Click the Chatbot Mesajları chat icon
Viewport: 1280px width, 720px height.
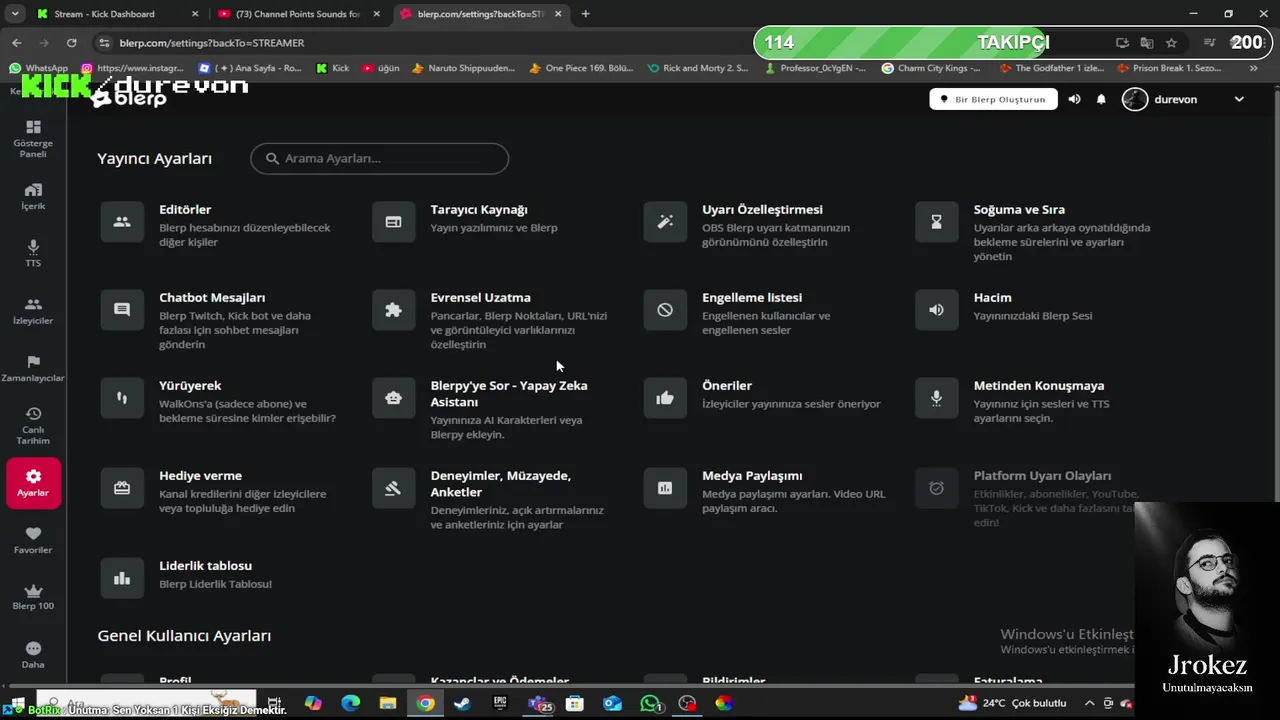click(x=122, y=310)
